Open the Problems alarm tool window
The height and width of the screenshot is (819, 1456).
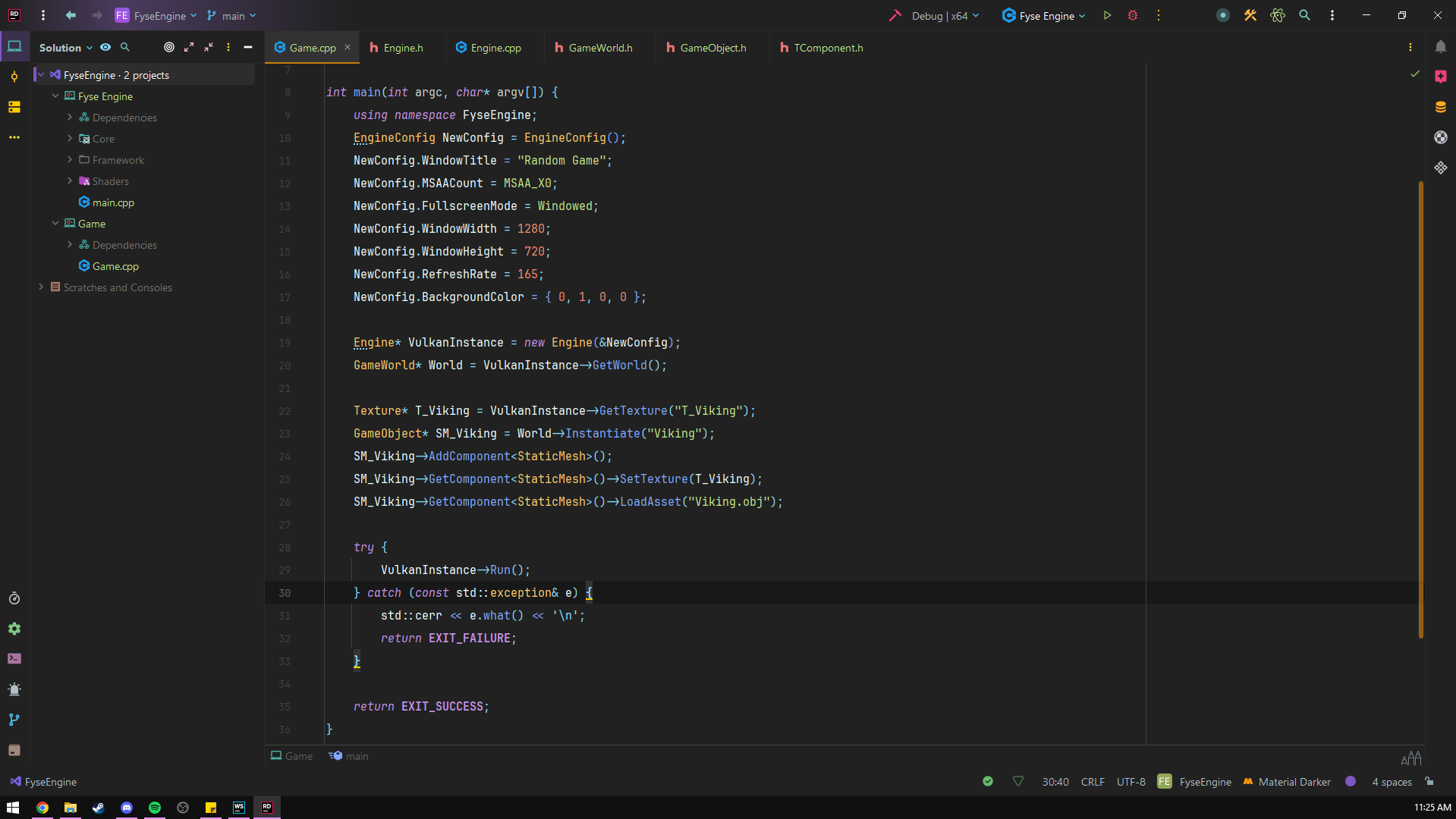[14, 689]
